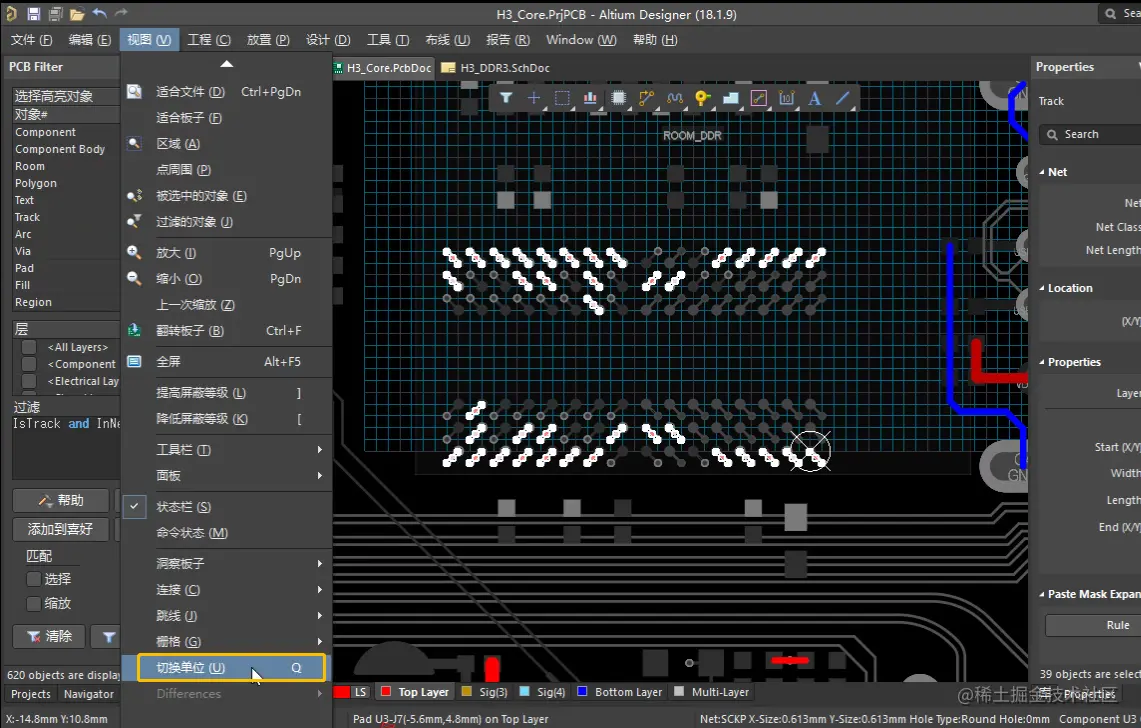The image size is (1141, 728).
Task: Select the Place String 'A' icon
Action: (815, 98)
